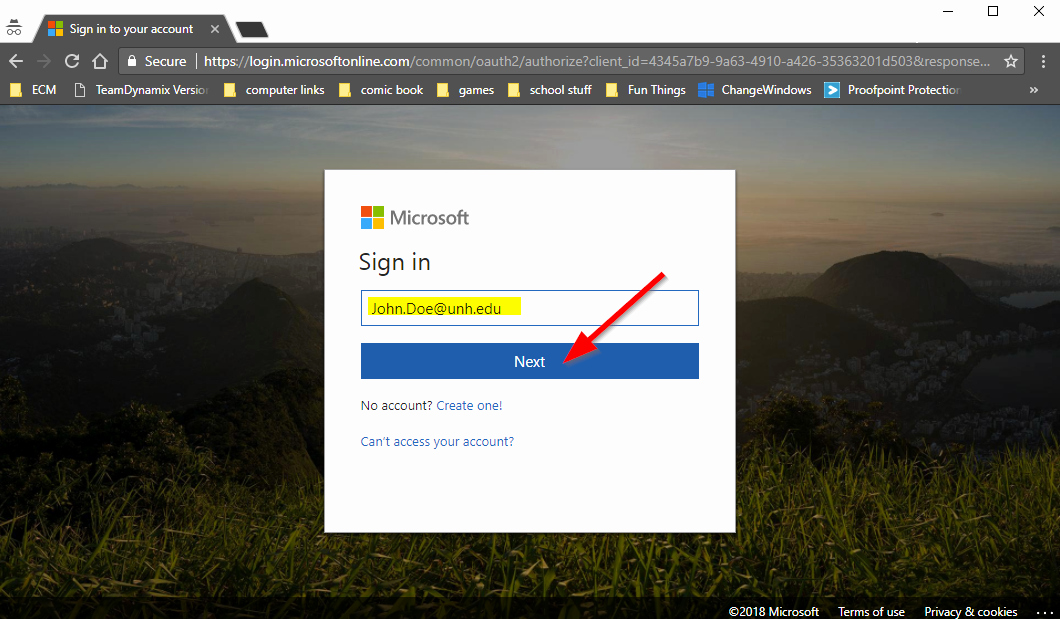Open the ChangeWindows bookmark
The image size is (1060, 619).
click(x=755, y=90)
